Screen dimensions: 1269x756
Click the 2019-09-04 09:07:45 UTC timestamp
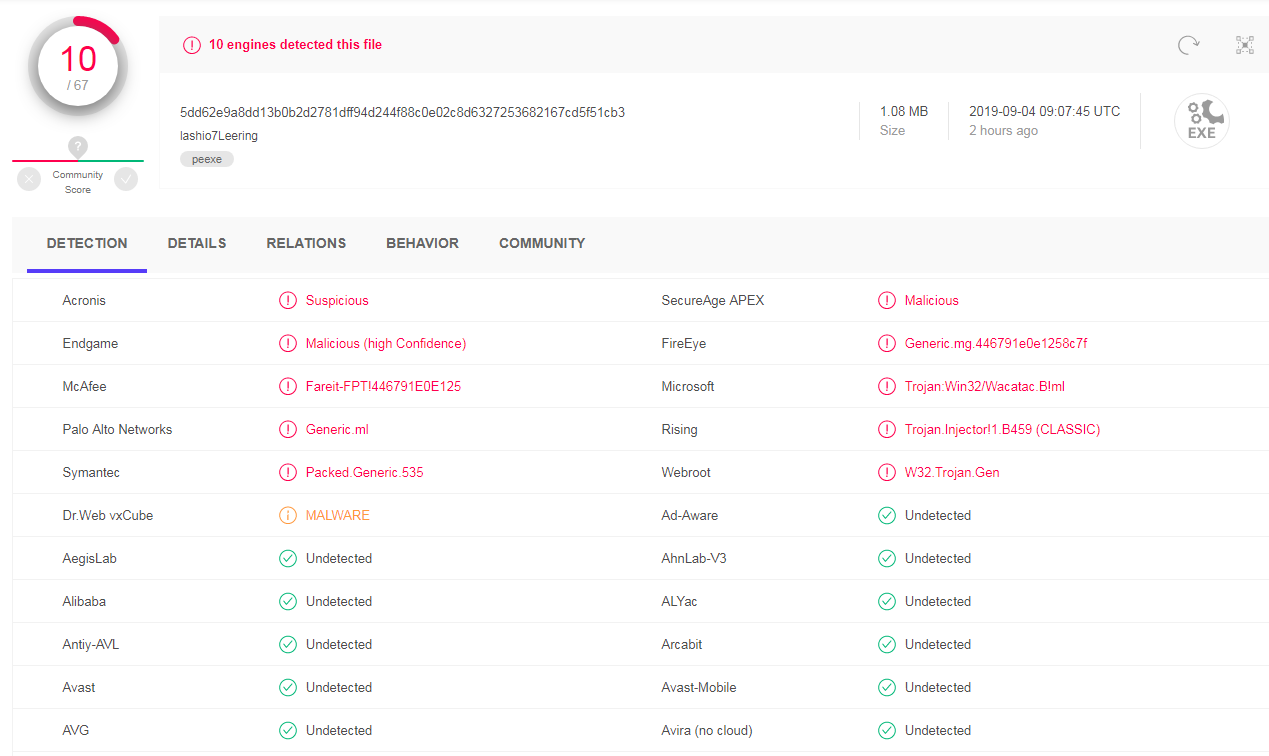click(x=1044, y=111)
